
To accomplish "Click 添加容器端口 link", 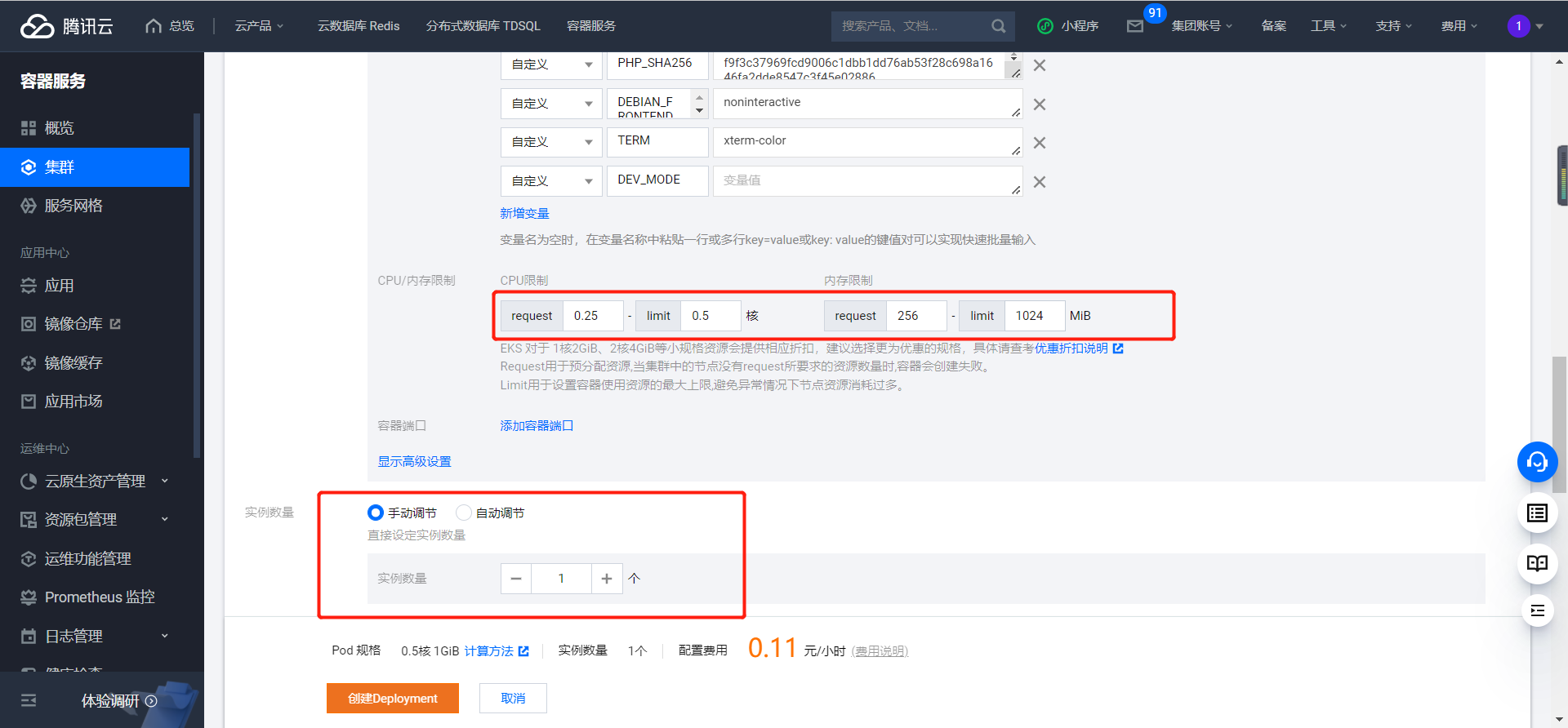I will (537, 426).
